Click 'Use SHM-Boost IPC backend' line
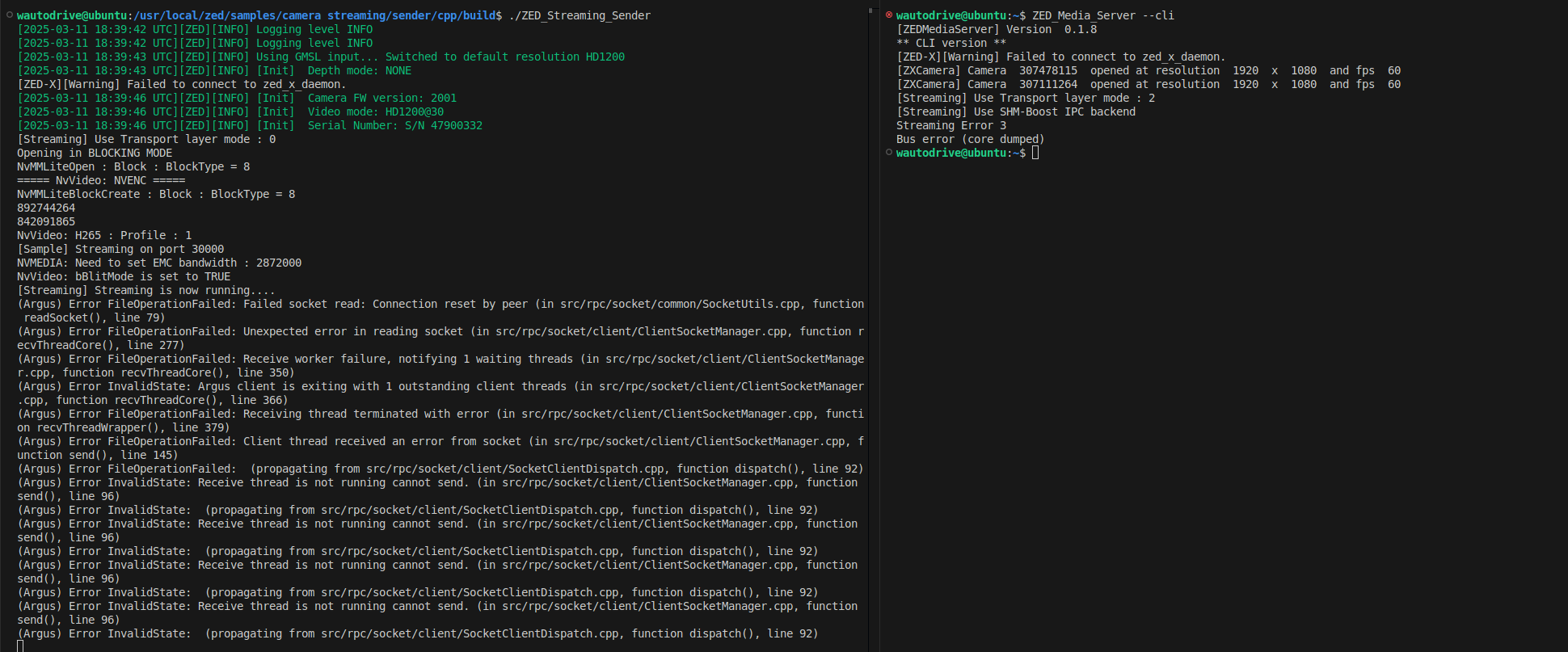 tap(1016, 111)
